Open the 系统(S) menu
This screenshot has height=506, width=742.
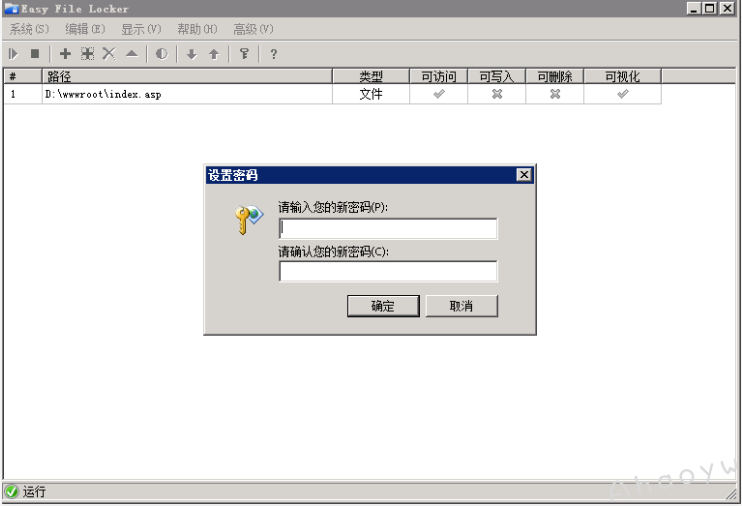(29, 29)
